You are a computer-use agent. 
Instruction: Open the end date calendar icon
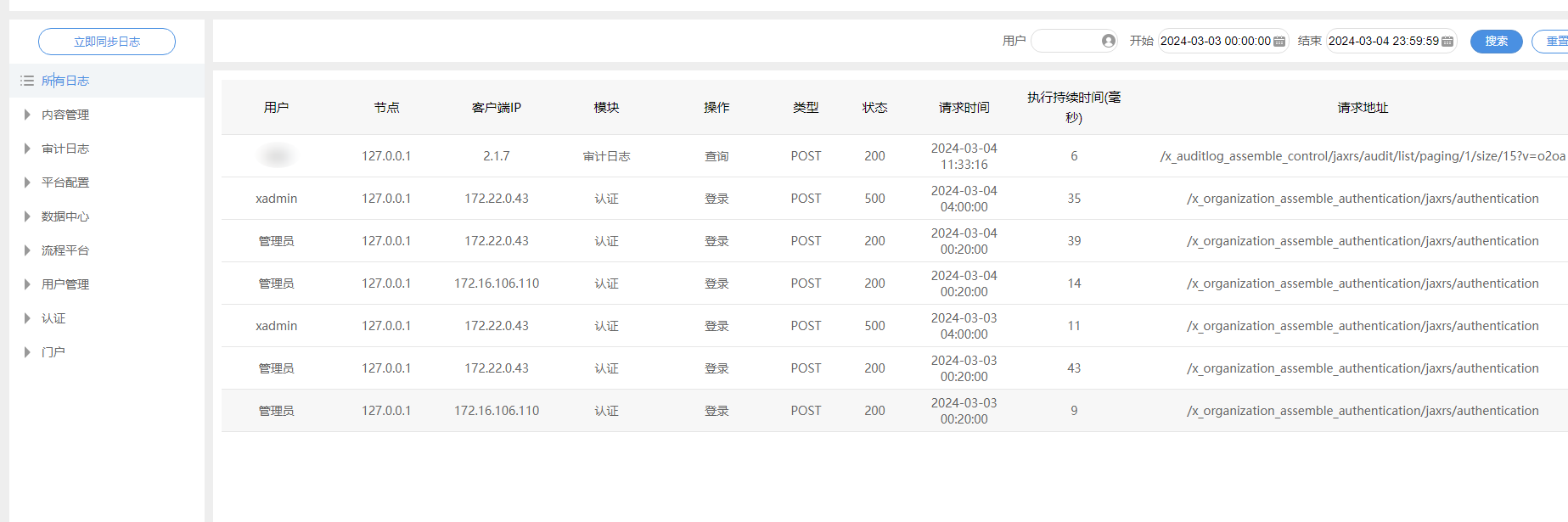(1447, 42)
